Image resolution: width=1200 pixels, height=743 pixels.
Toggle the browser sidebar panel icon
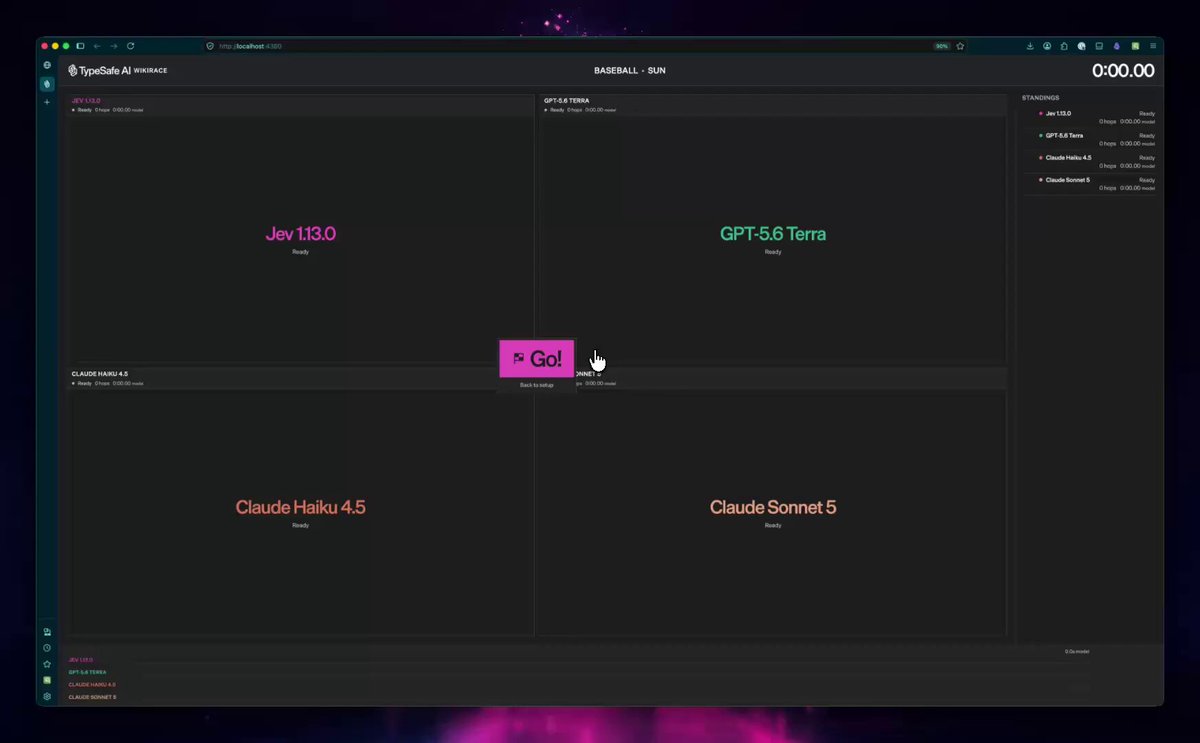(80, 46)
